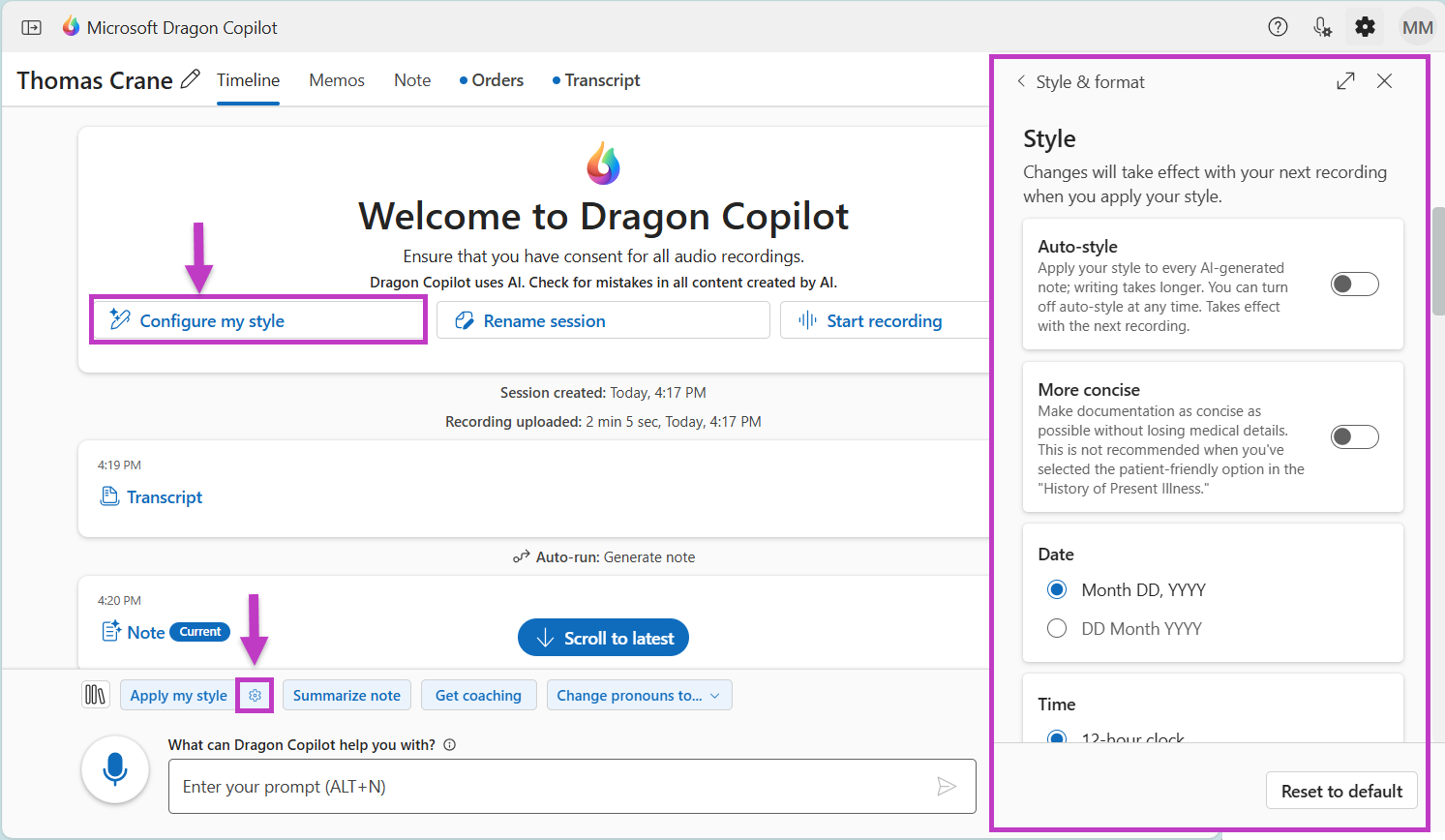Send the prompt with the arrow icon

point(947,787)
